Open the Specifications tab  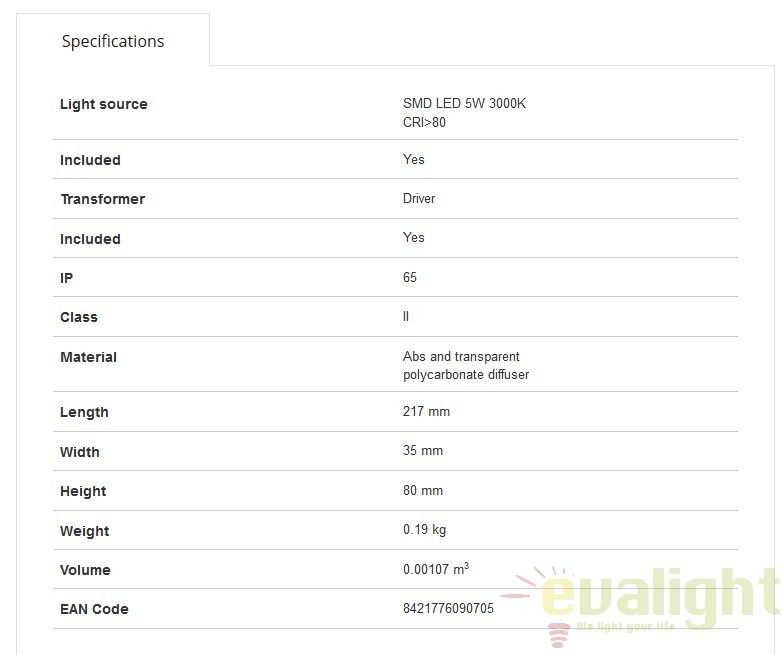[113, 41]
